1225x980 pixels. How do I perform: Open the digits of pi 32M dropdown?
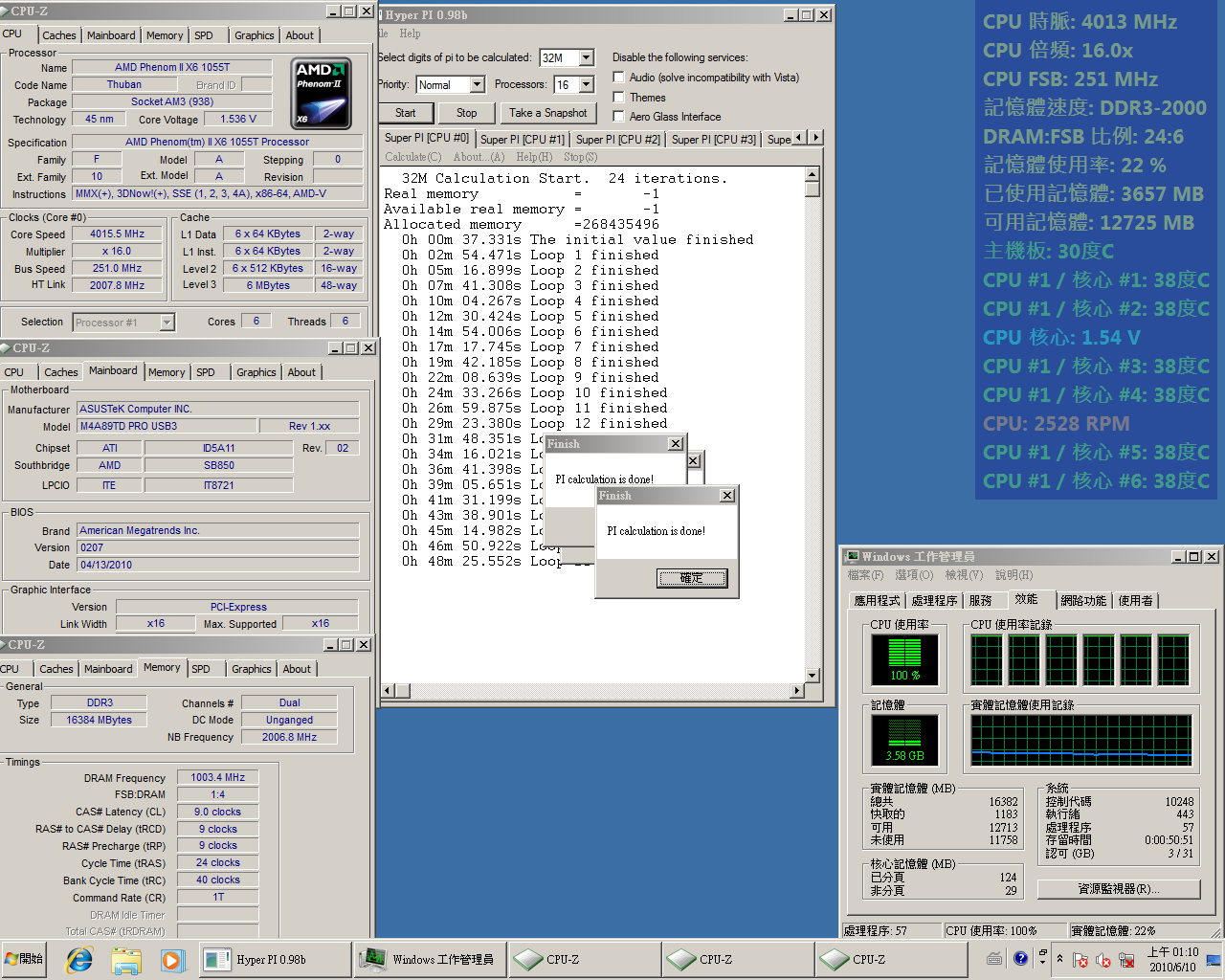point(587,57)
